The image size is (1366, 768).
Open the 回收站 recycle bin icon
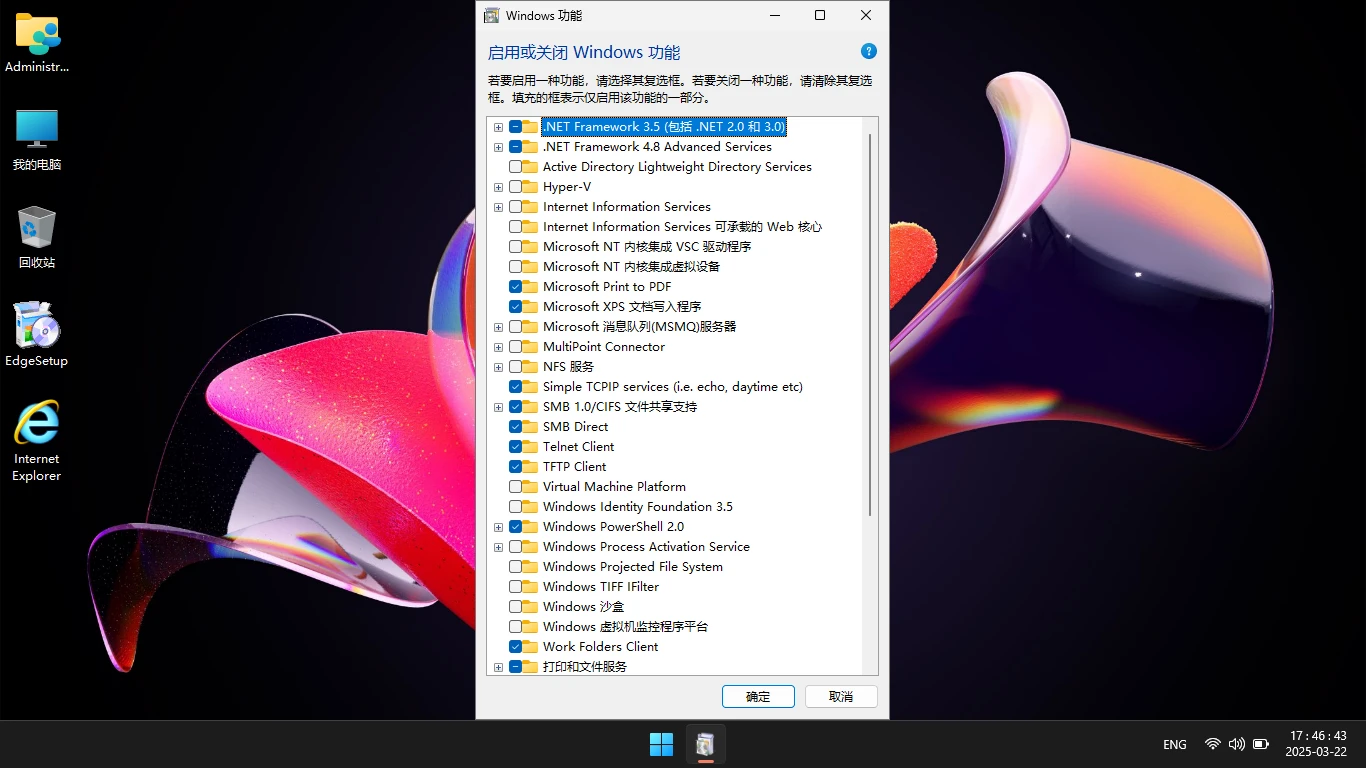37,238
